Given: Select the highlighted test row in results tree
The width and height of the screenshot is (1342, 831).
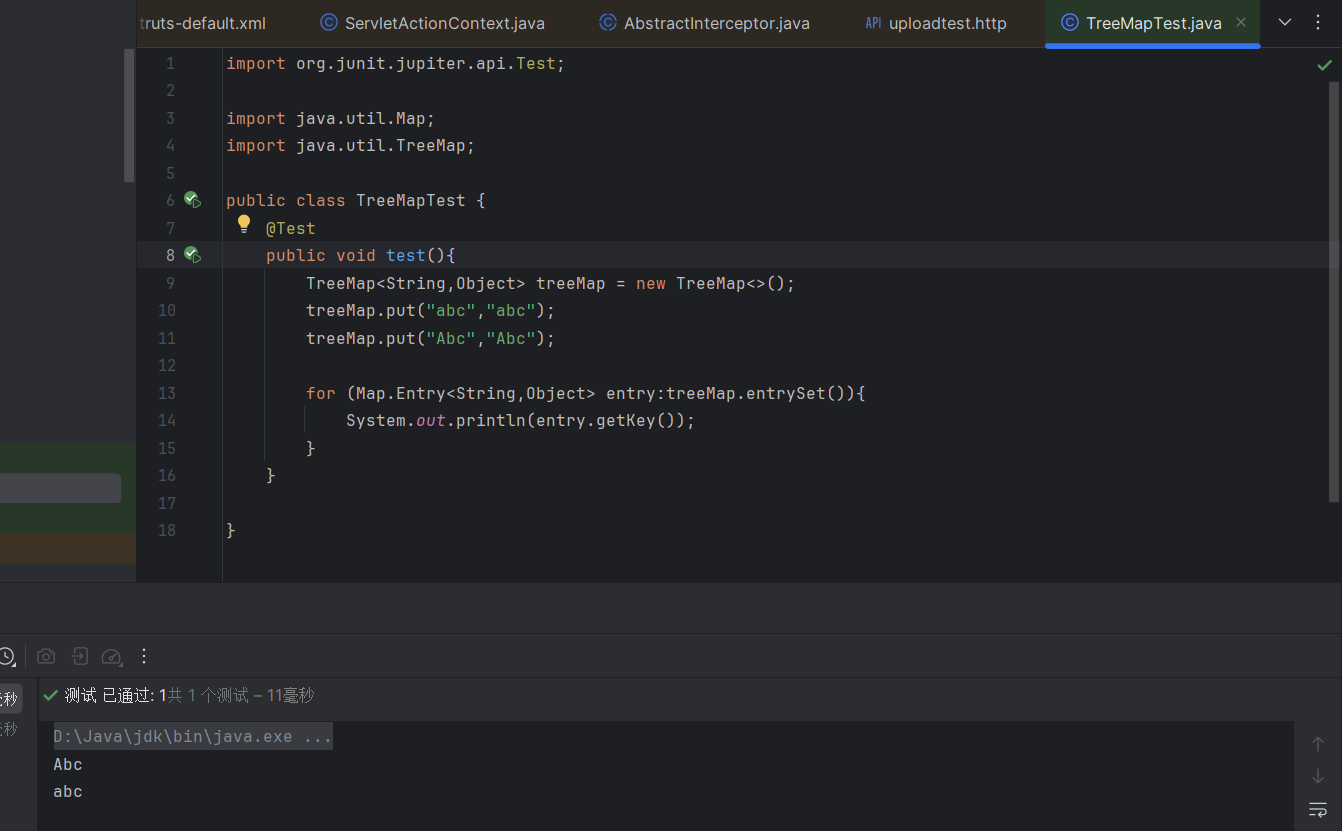Looking at the screenshot, I should [x=10, y=699].
